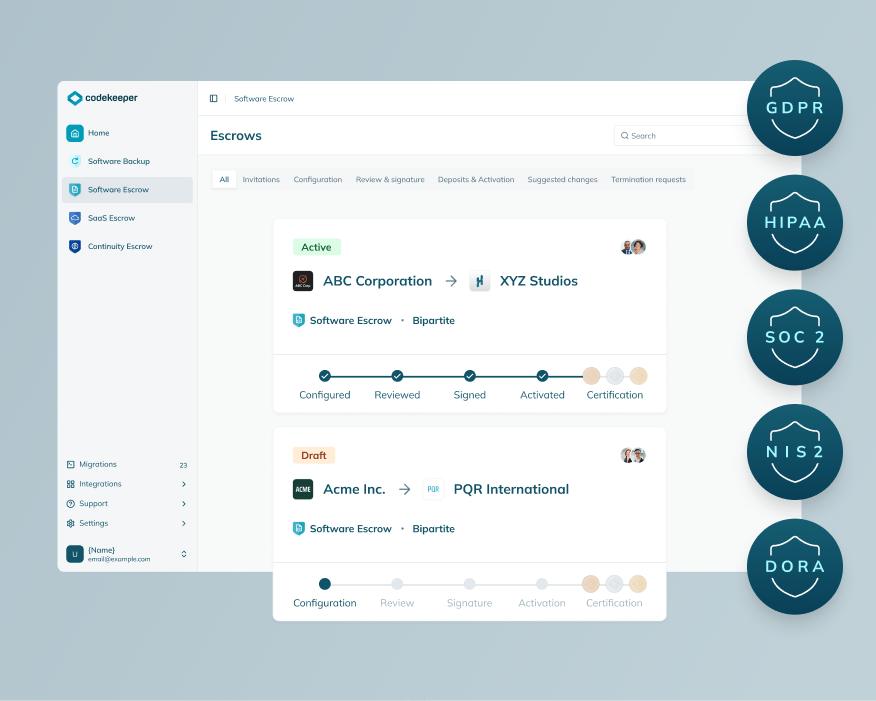This screenshot has width=876, height=701.
Task: Click the ABC Corporation logo
Action: [303, 281]
